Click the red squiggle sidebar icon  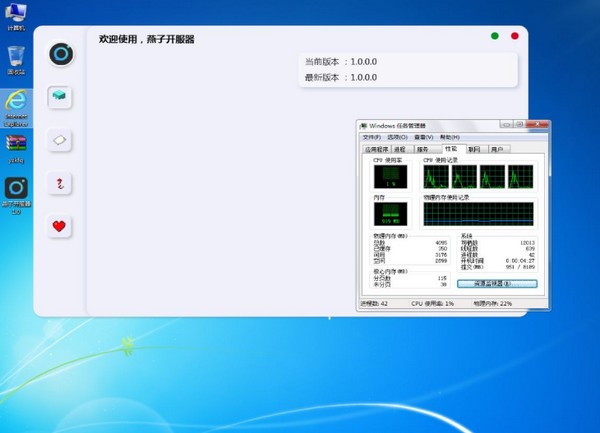[x=60, y=183]
